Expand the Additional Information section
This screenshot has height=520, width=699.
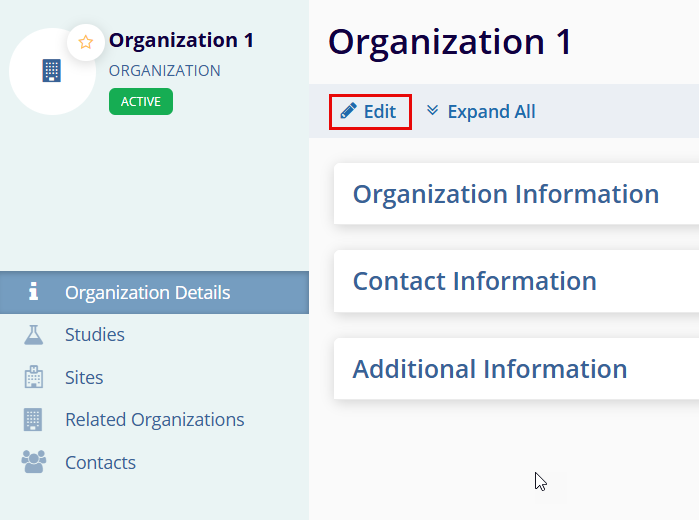[x=489, y=369]
